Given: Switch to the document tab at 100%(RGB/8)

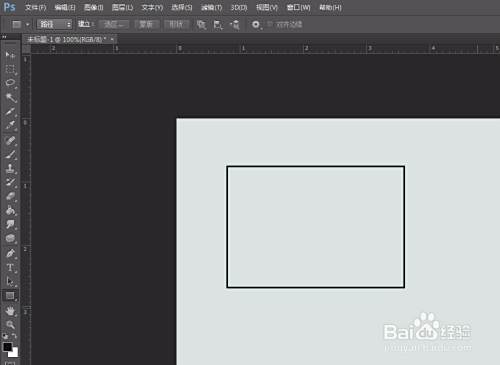Looking at the screenshot, I should coord(67,39).
